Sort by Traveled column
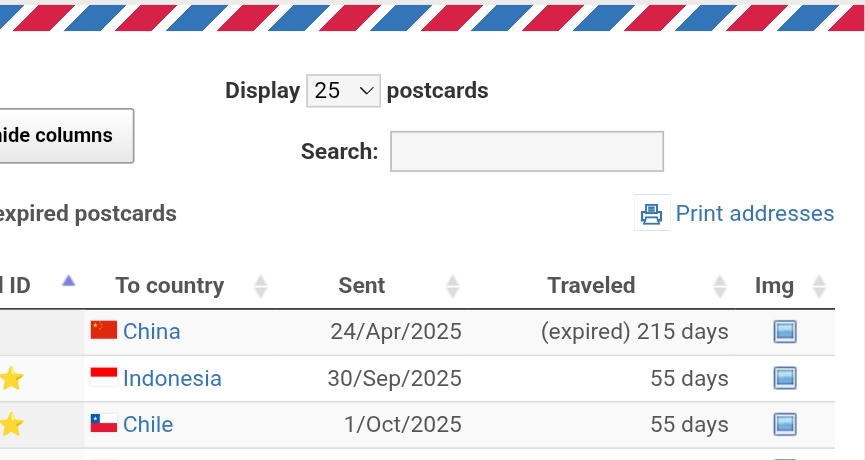Image resolution: width=865 pixels, height=460 pixels. coord(591,286)
